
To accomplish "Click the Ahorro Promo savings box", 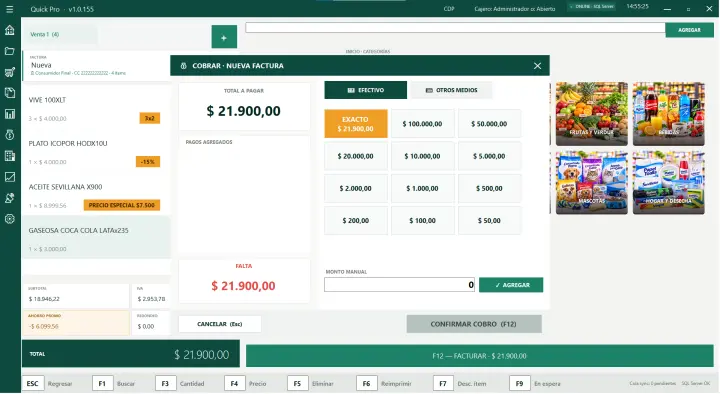I will pos(76,322).
